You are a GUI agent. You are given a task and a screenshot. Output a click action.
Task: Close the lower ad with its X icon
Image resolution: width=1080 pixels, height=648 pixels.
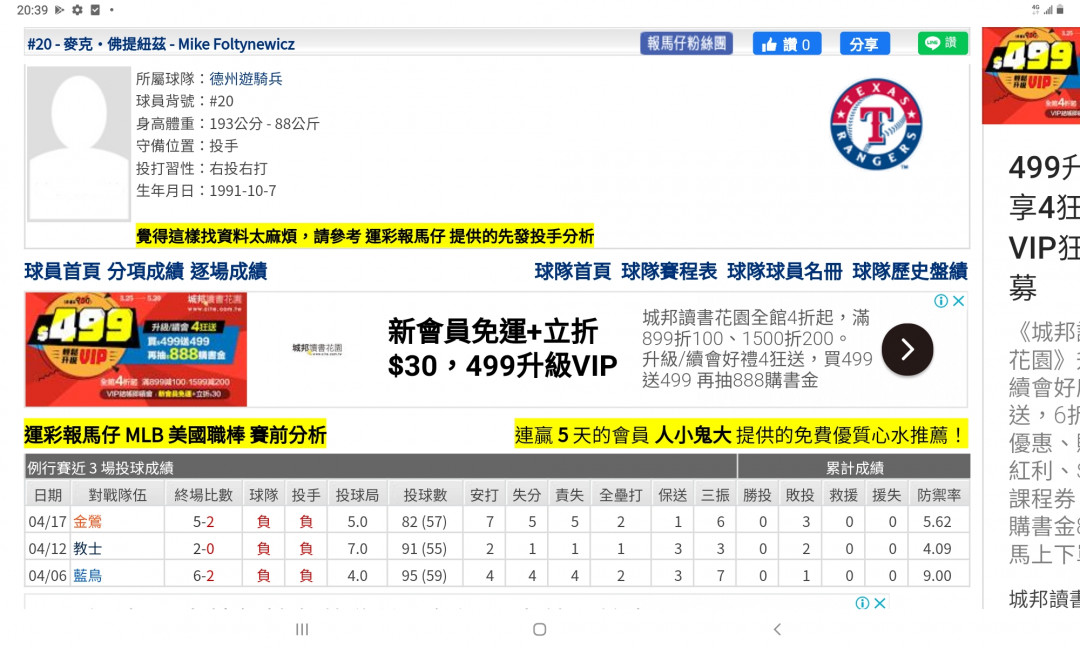[880, 603]
